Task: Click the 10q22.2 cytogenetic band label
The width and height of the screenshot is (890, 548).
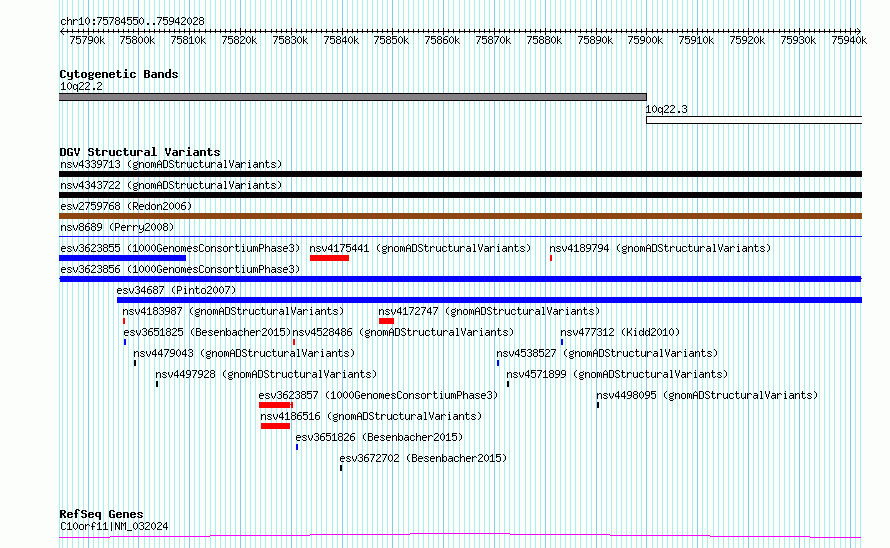Action: pyautogui.click(x=81, y=87)
